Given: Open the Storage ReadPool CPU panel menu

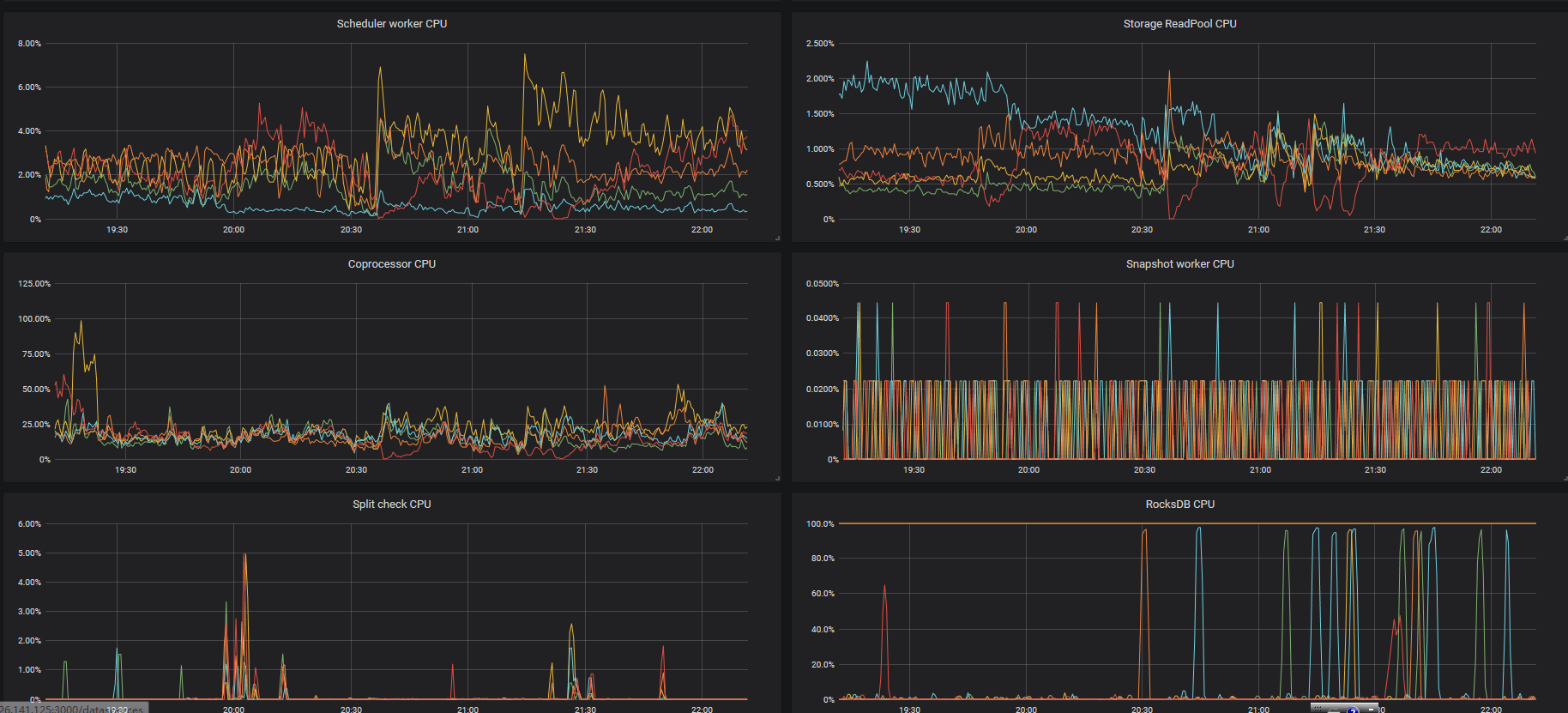Looking at the screenshot, I should (x=1179, y=24).
